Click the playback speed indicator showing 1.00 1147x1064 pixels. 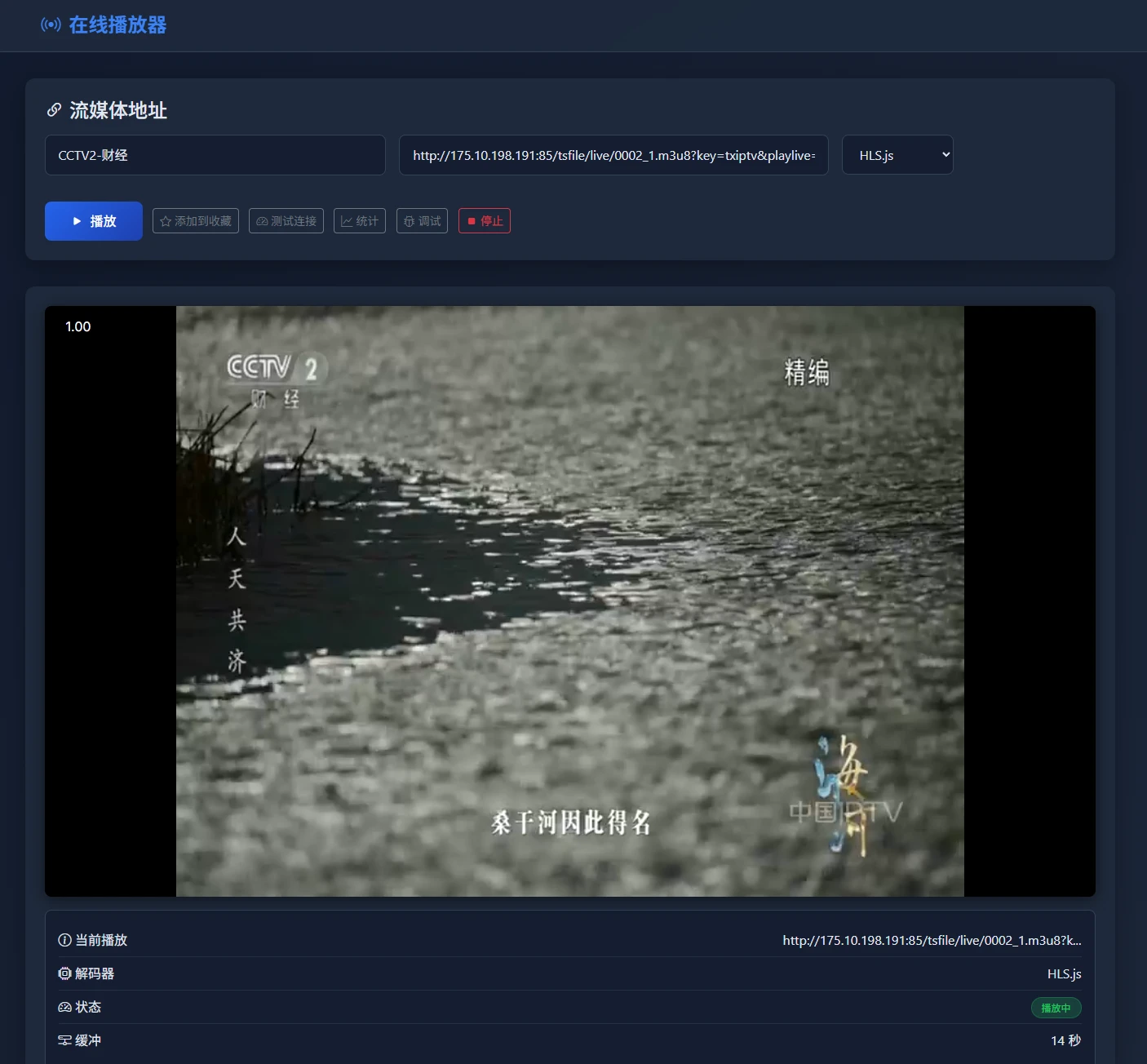77,326
